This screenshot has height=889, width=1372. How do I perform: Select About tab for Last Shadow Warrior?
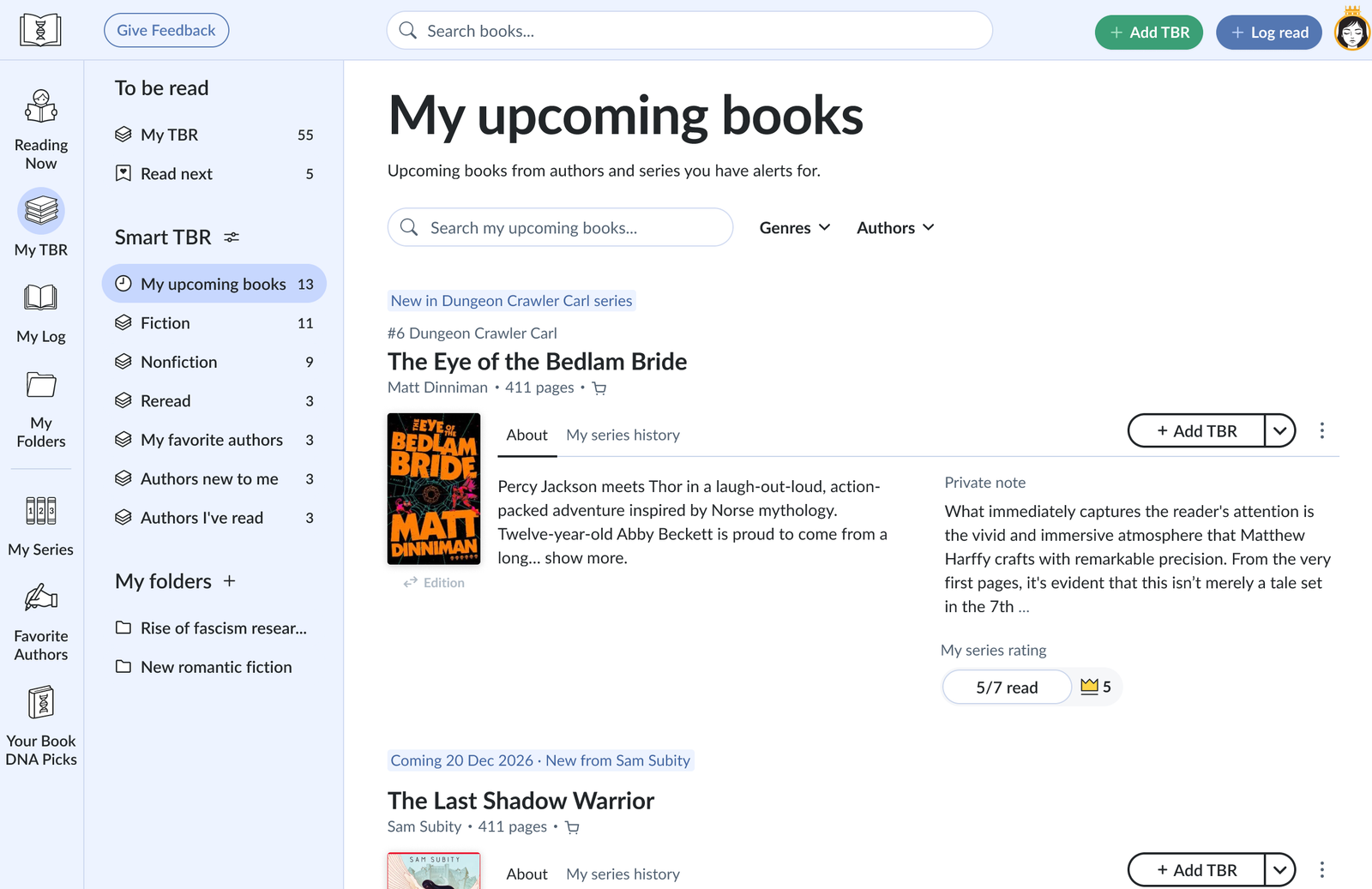(x=527, y=874)
